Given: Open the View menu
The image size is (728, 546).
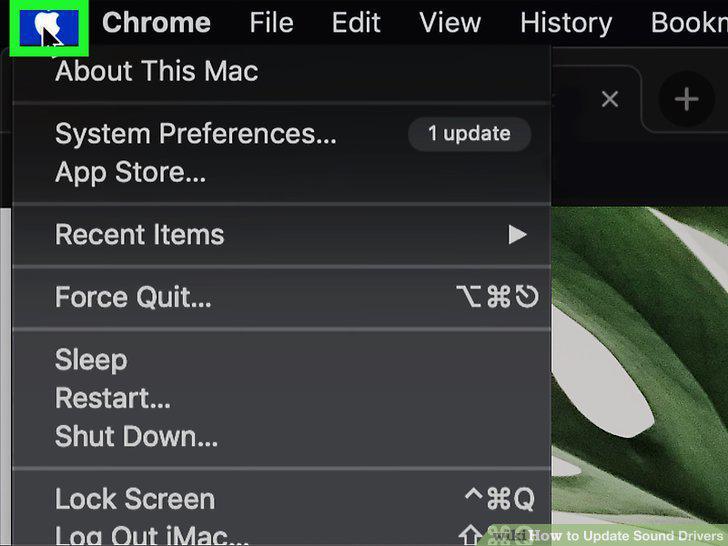Looking at the screenshot, I should (450, 22).
